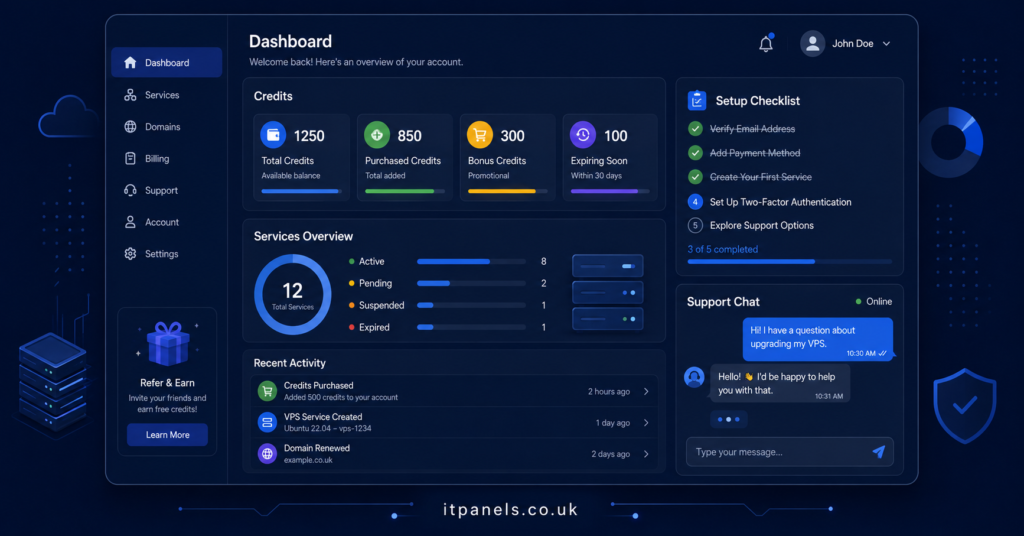Expand the Domain Renewed row chevron
Viewport: 1024px width, 536px height.
point(646,454)
